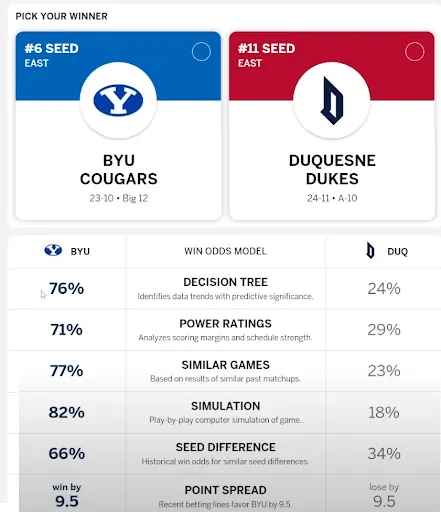Open the Simulation model row

tap(224, 412)
